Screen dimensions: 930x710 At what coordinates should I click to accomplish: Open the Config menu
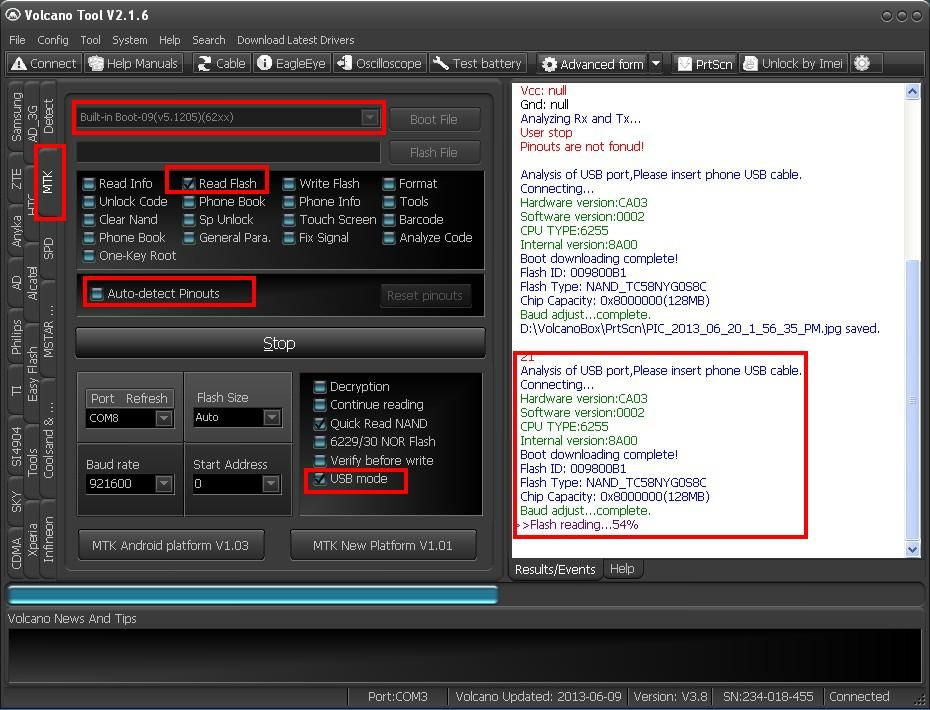[53, 40]
